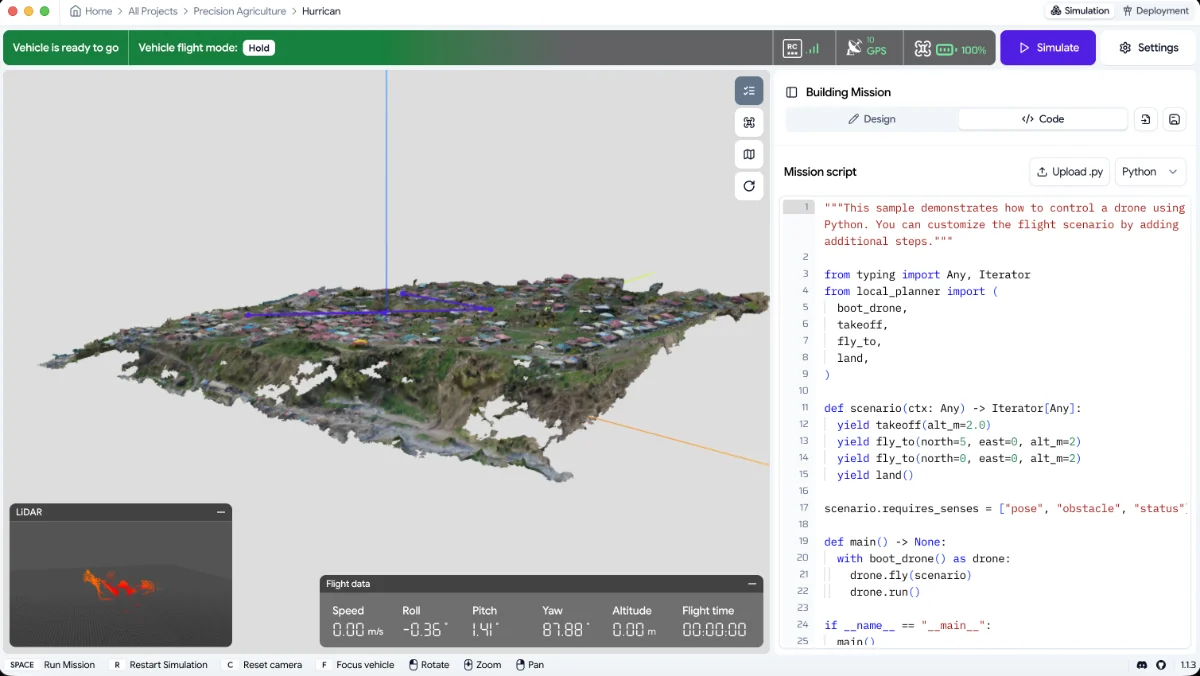Open Precision Agriculture breadcrumb
This screenshot has width=1200, height=676.
240,11
